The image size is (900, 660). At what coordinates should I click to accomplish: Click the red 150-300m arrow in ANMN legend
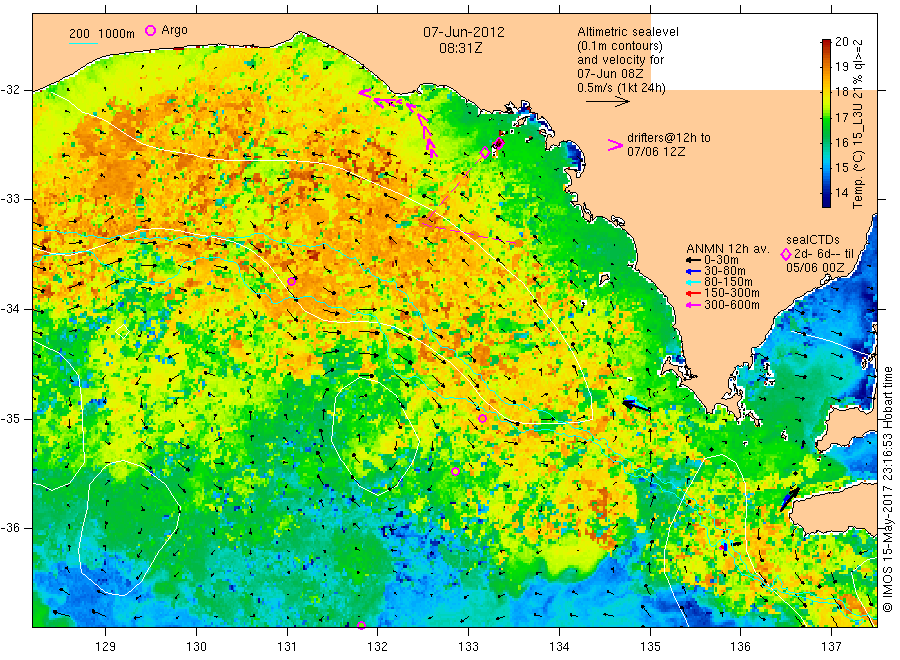pyautogui.click(x=693, y=294)
